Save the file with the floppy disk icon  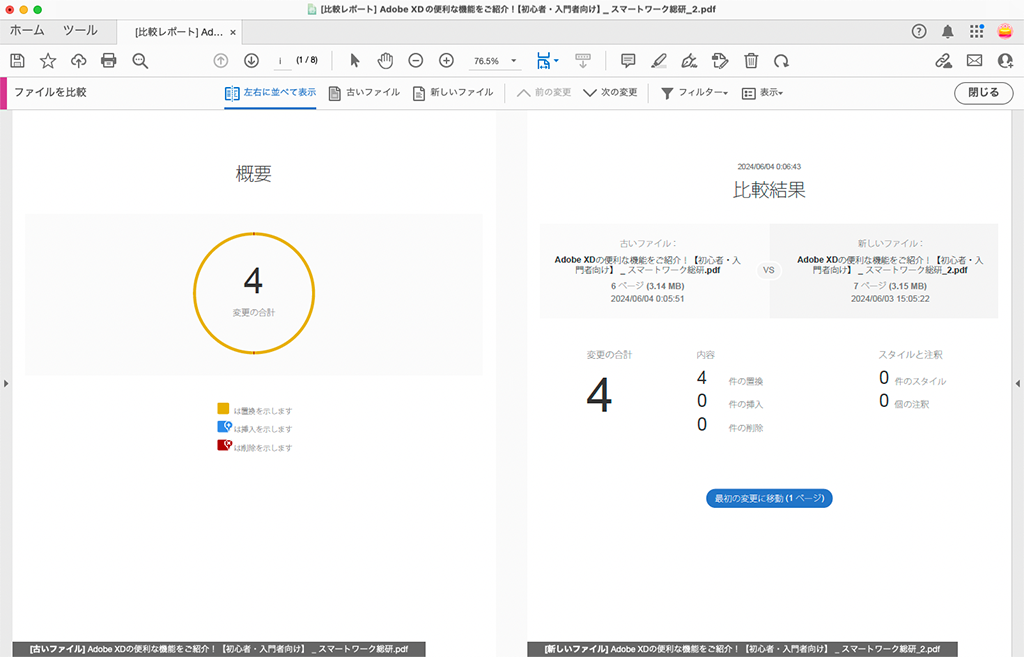[x=18, y=61]
